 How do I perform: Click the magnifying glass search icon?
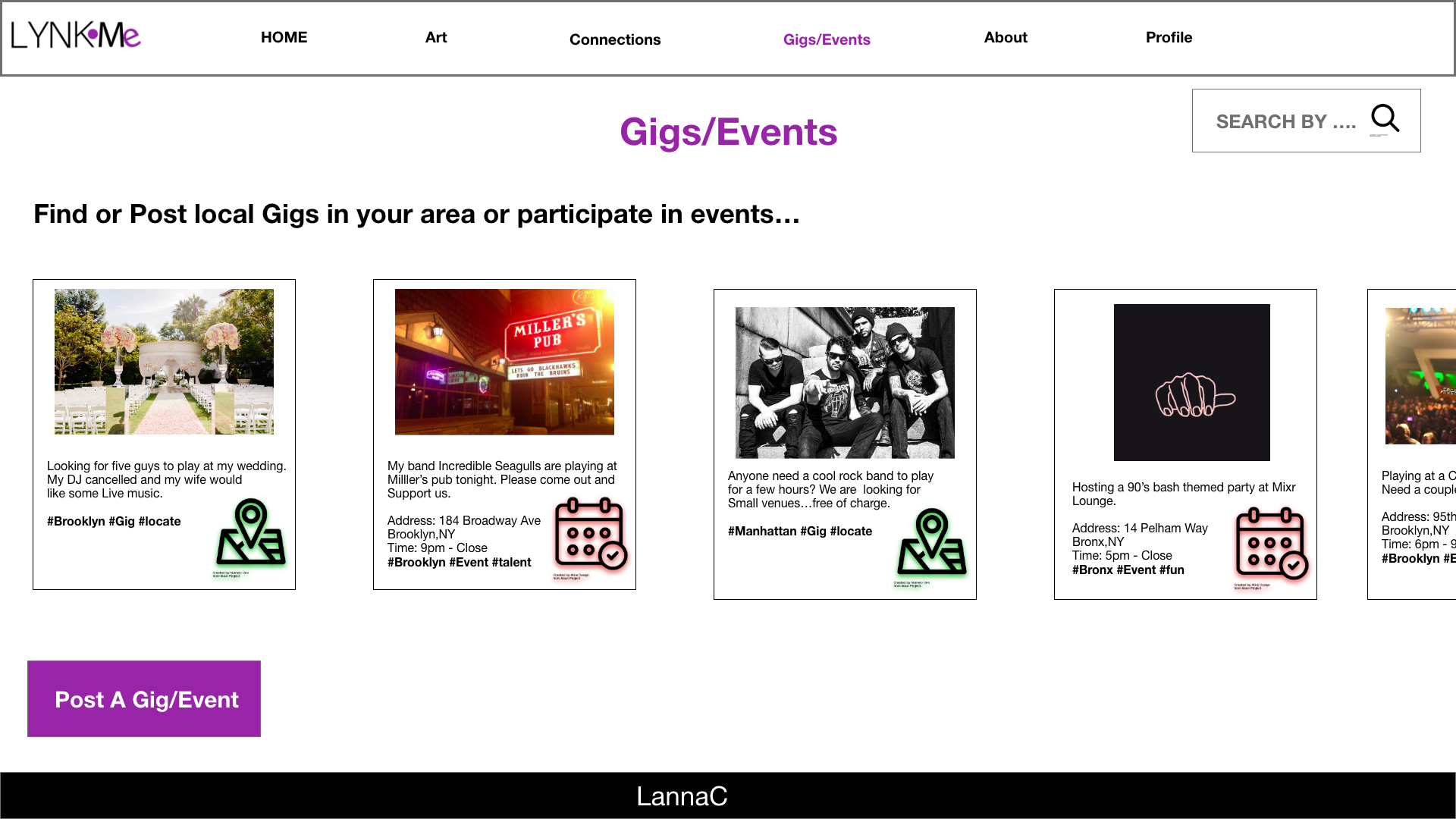coord(1385,118)
